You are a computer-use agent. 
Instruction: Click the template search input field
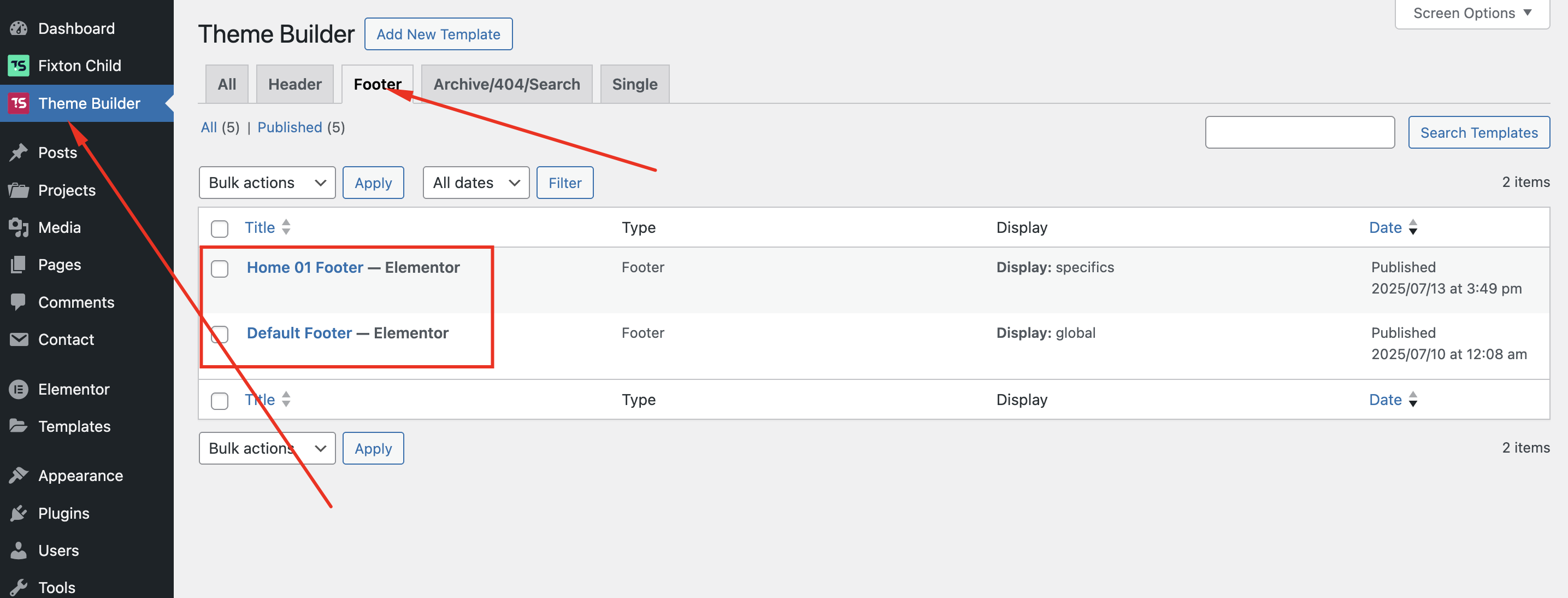(1300, 132)
